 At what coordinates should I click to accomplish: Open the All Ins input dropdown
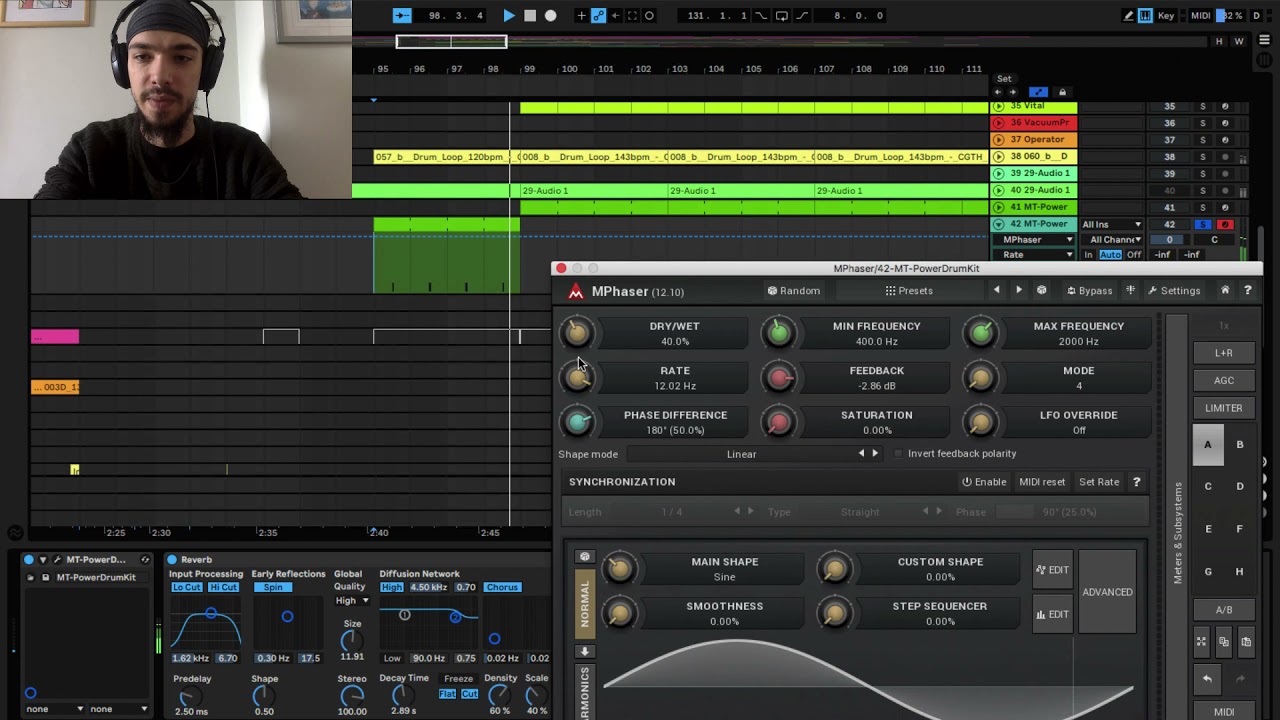coord(1111,225)
